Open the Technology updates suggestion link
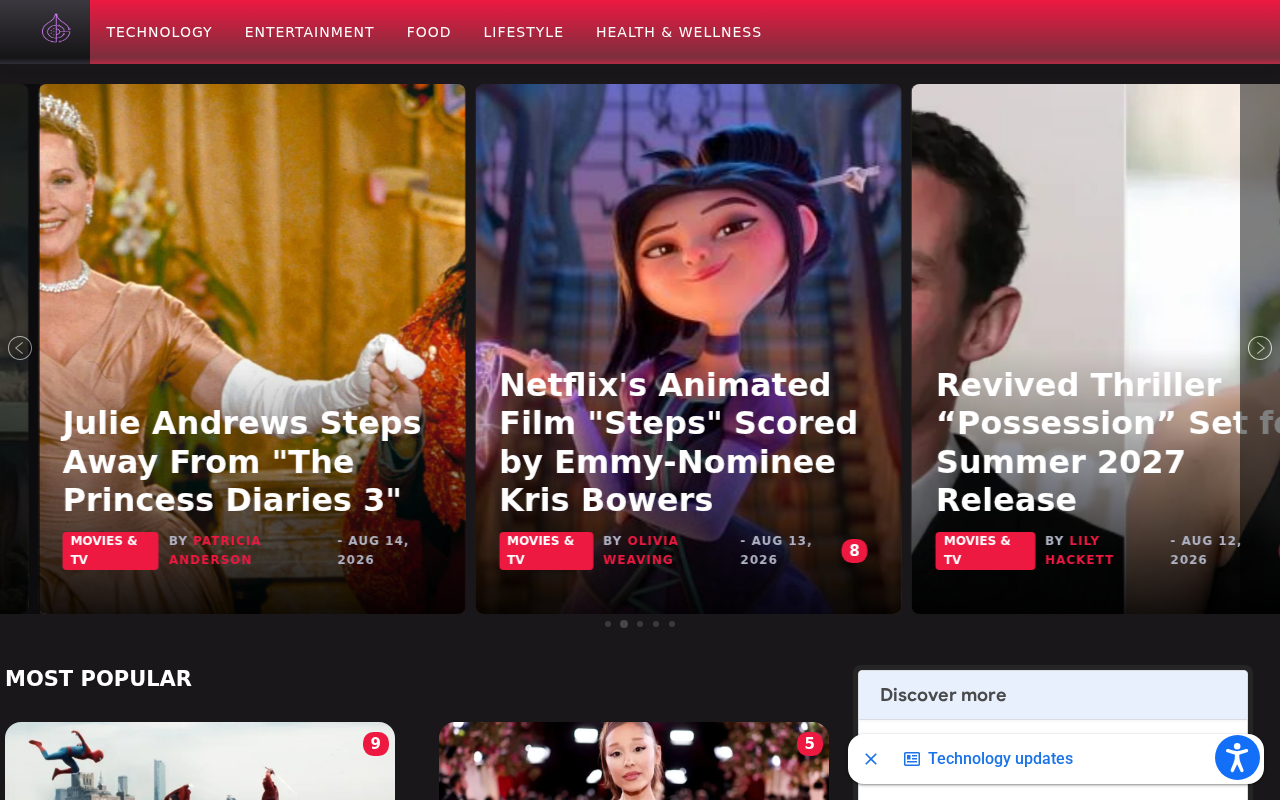This screenshot has height=800, width=1280. (x=1000, y=759)
